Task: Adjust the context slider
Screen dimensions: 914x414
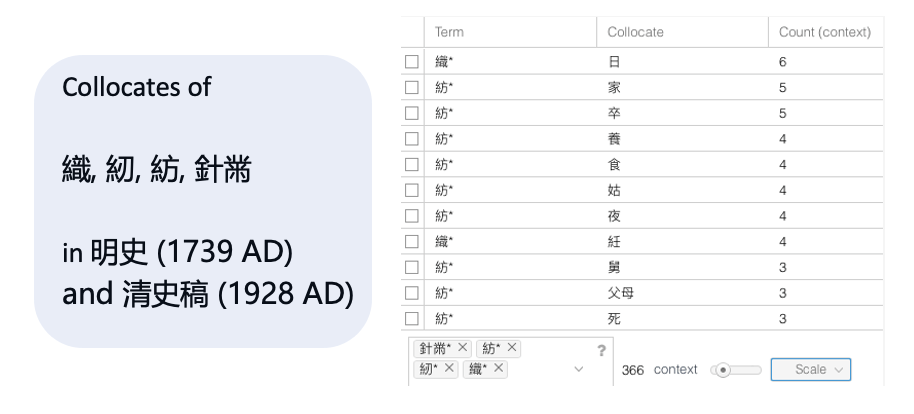Action: pos(723,370)
